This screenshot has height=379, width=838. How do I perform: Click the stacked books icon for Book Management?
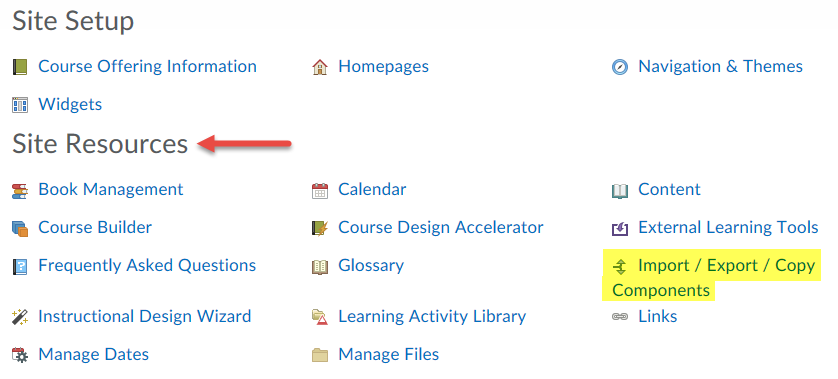coord(20,191)
